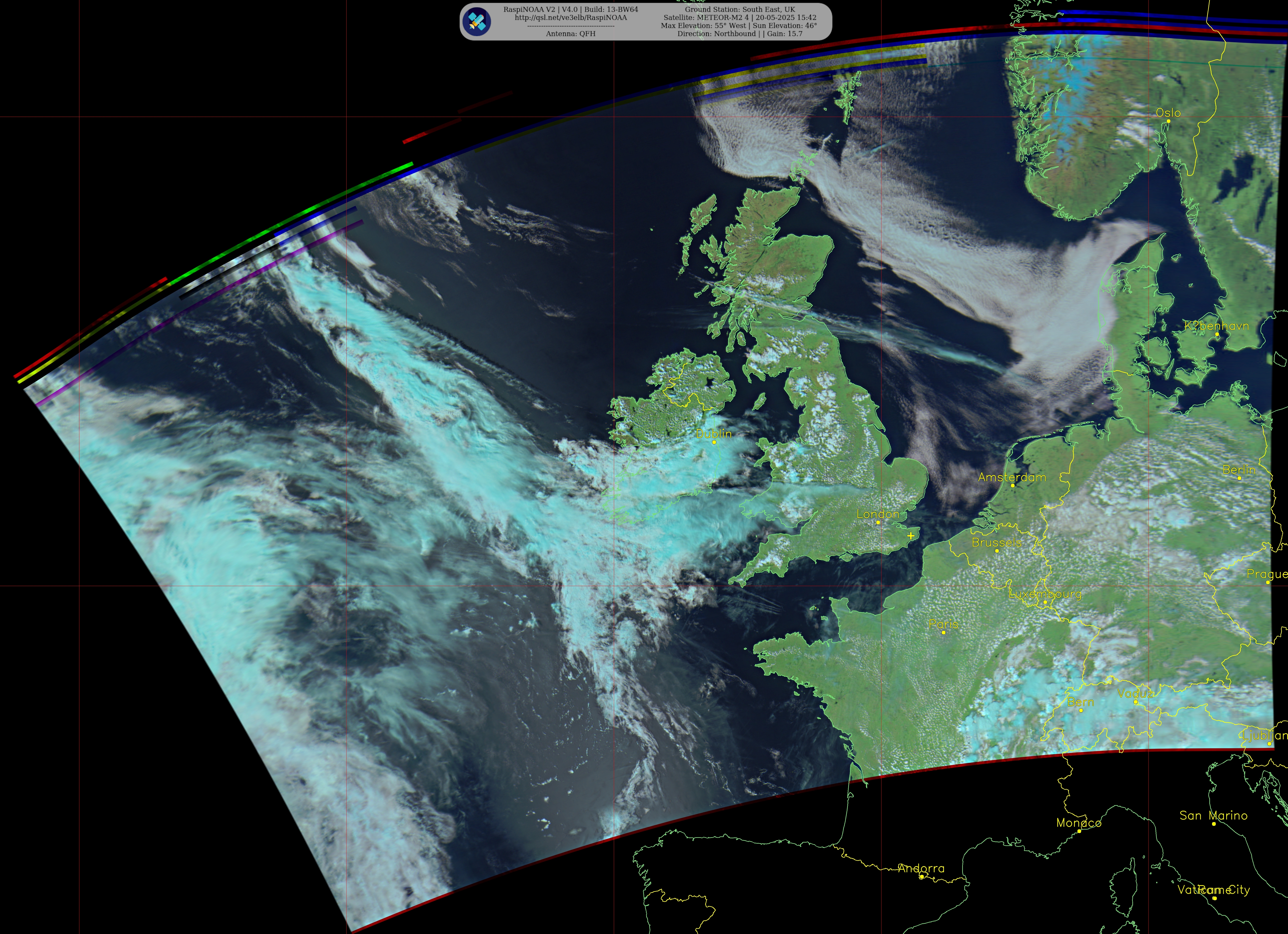
Task: Click the Brussels city label
Action: click(997, 542)
